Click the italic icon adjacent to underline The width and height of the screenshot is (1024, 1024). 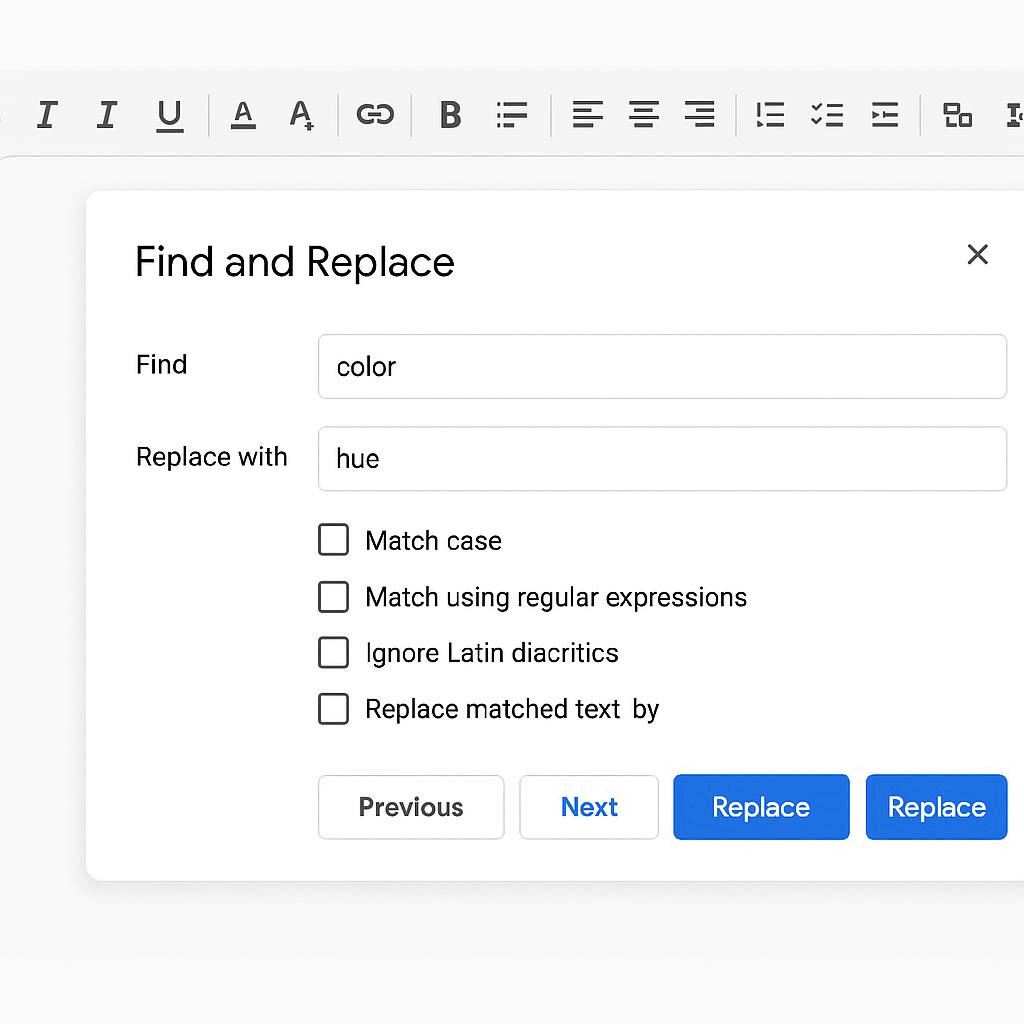tap(106, 115)
